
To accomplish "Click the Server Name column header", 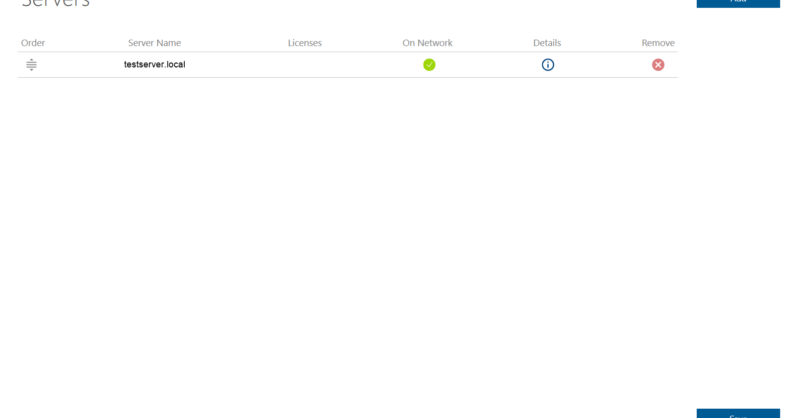I will pyautogui.click(x=154, y=43).
